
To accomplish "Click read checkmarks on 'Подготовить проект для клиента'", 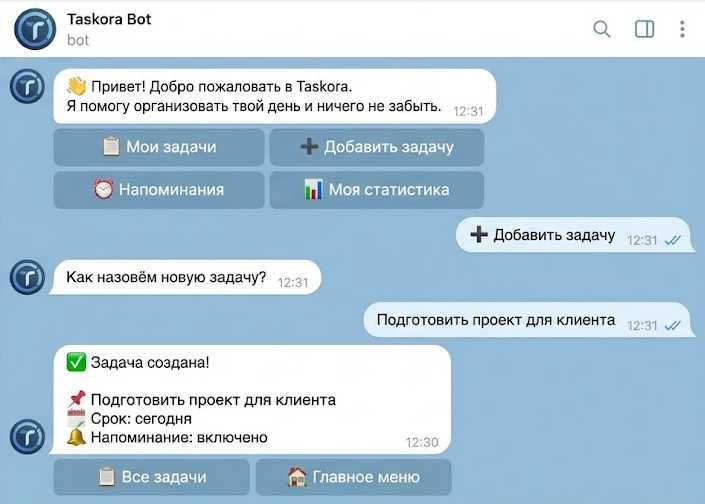I will tap(673, 326).
